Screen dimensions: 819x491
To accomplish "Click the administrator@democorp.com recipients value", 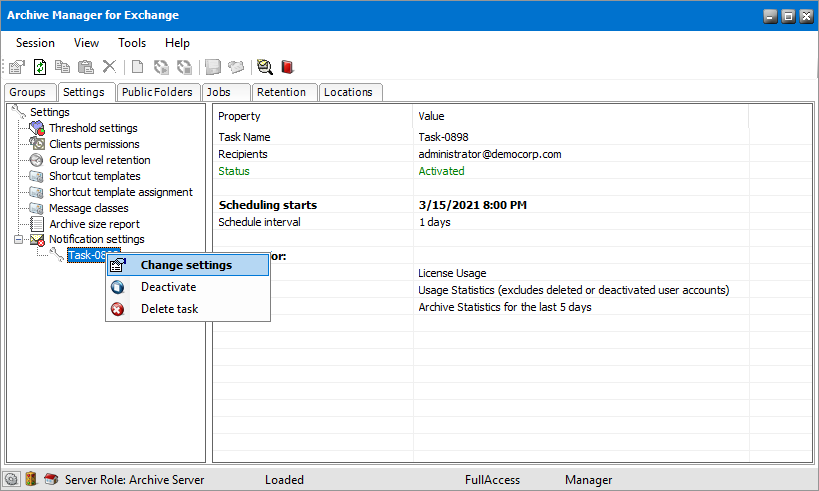I will click(490, 154).
